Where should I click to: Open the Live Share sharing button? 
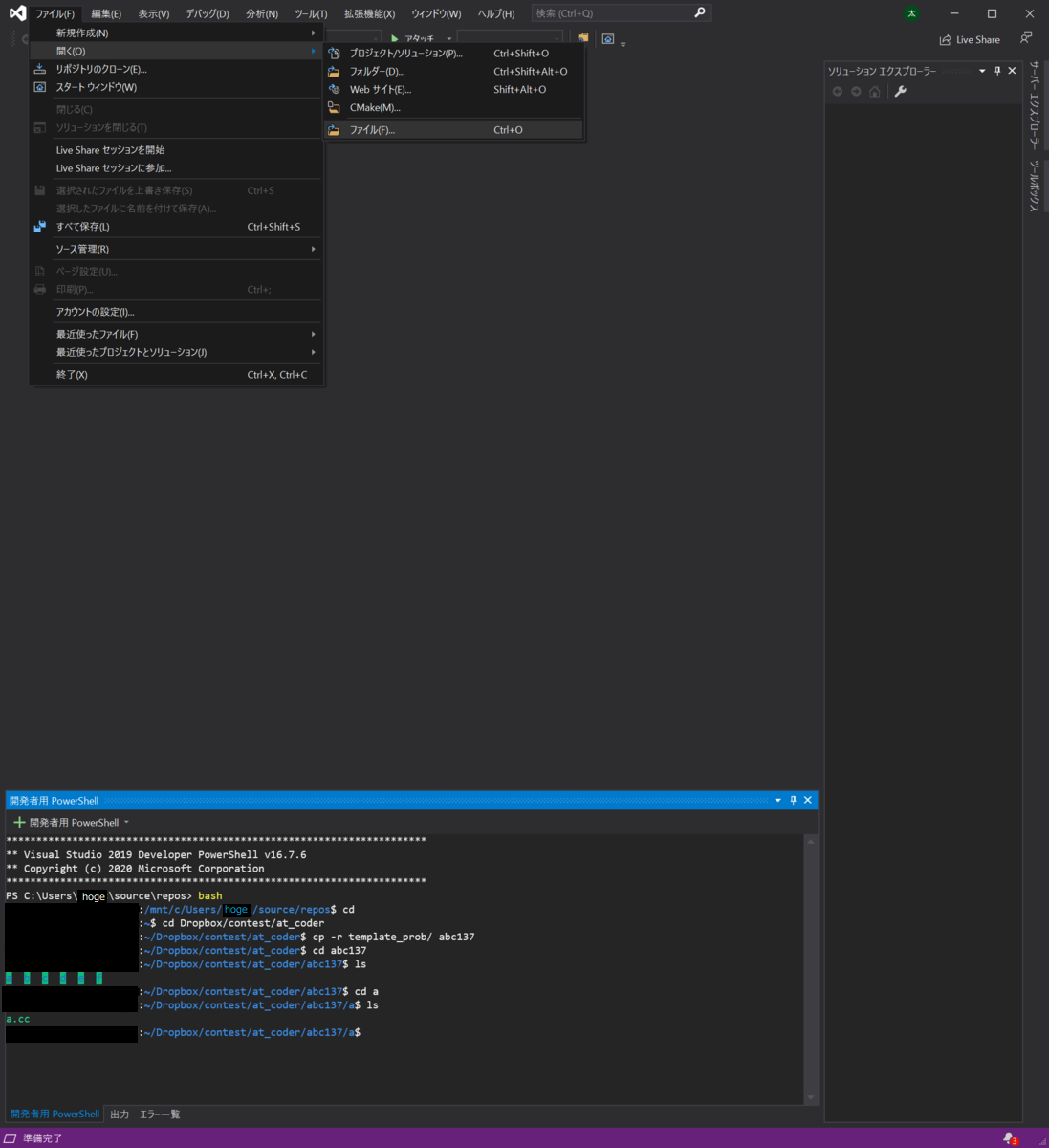click(970, 40)
